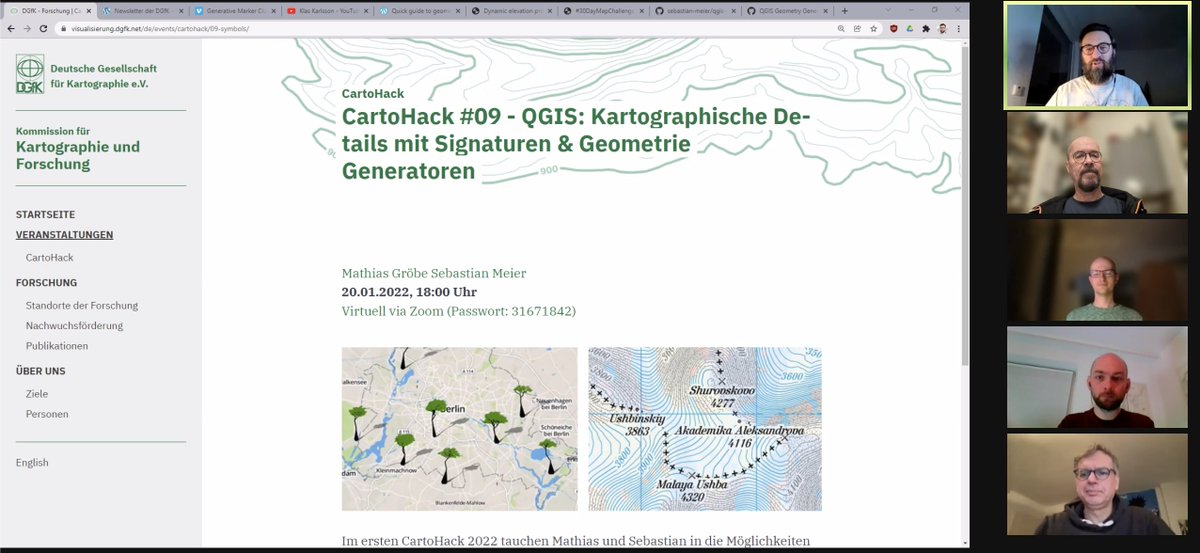Image resolution: width=1200 pixels, height=553 pixels.
Task: Go back to the previous browser page
Action: (x=10, y=29)
